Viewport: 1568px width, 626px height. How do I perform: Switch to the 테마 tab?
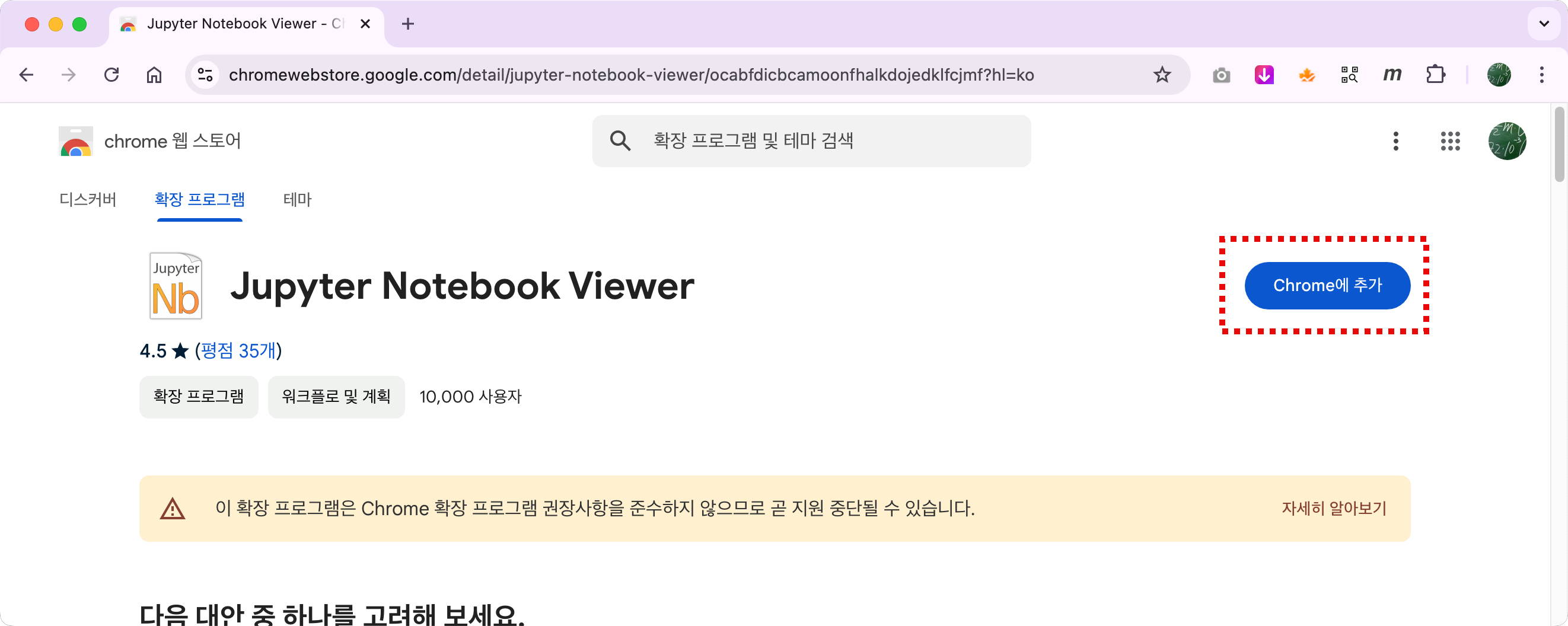point(297,200)
